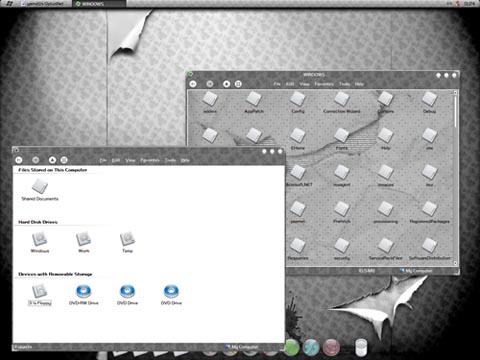Open the Resources folder
This screenshot has width=480, height=360.
coord(298,249)
